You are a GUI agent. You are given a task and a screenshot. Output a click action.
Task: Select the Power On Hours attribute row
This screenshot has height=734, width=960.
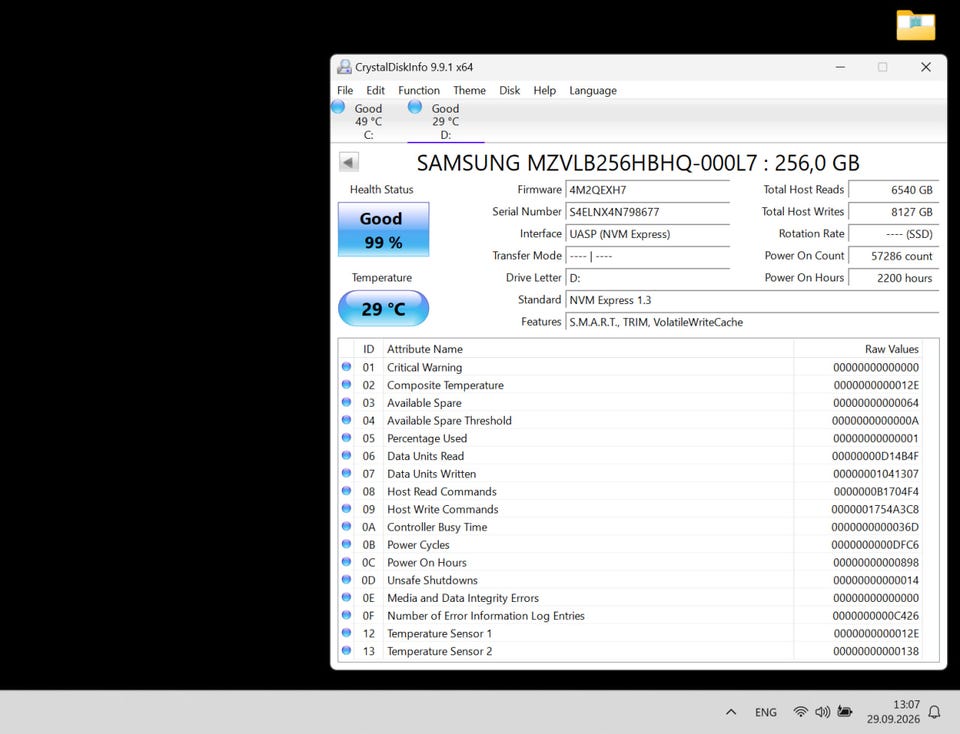[x=631, y=562]
